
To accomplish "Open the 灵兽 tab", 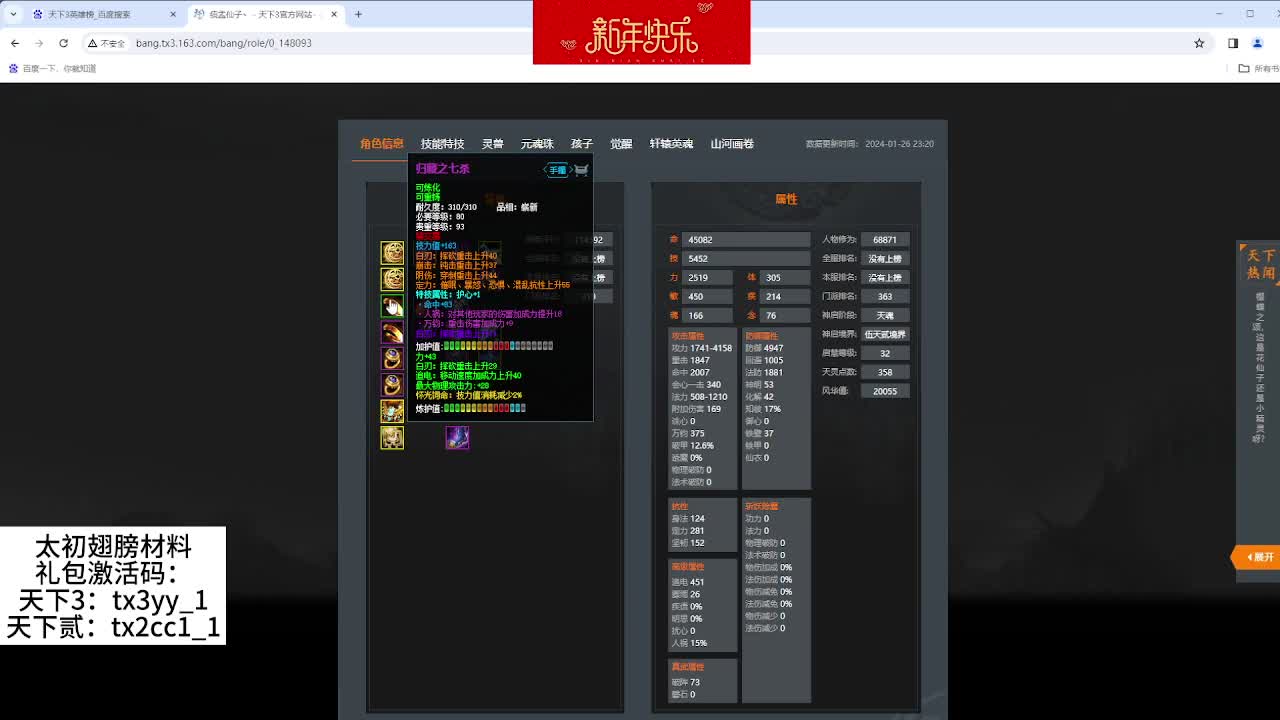I will [492, 144].
